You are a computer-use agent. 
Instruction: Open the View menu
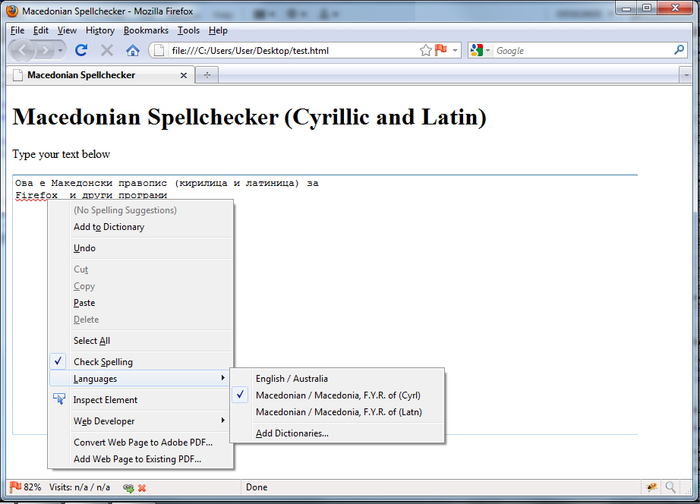(x=67, y=30)
